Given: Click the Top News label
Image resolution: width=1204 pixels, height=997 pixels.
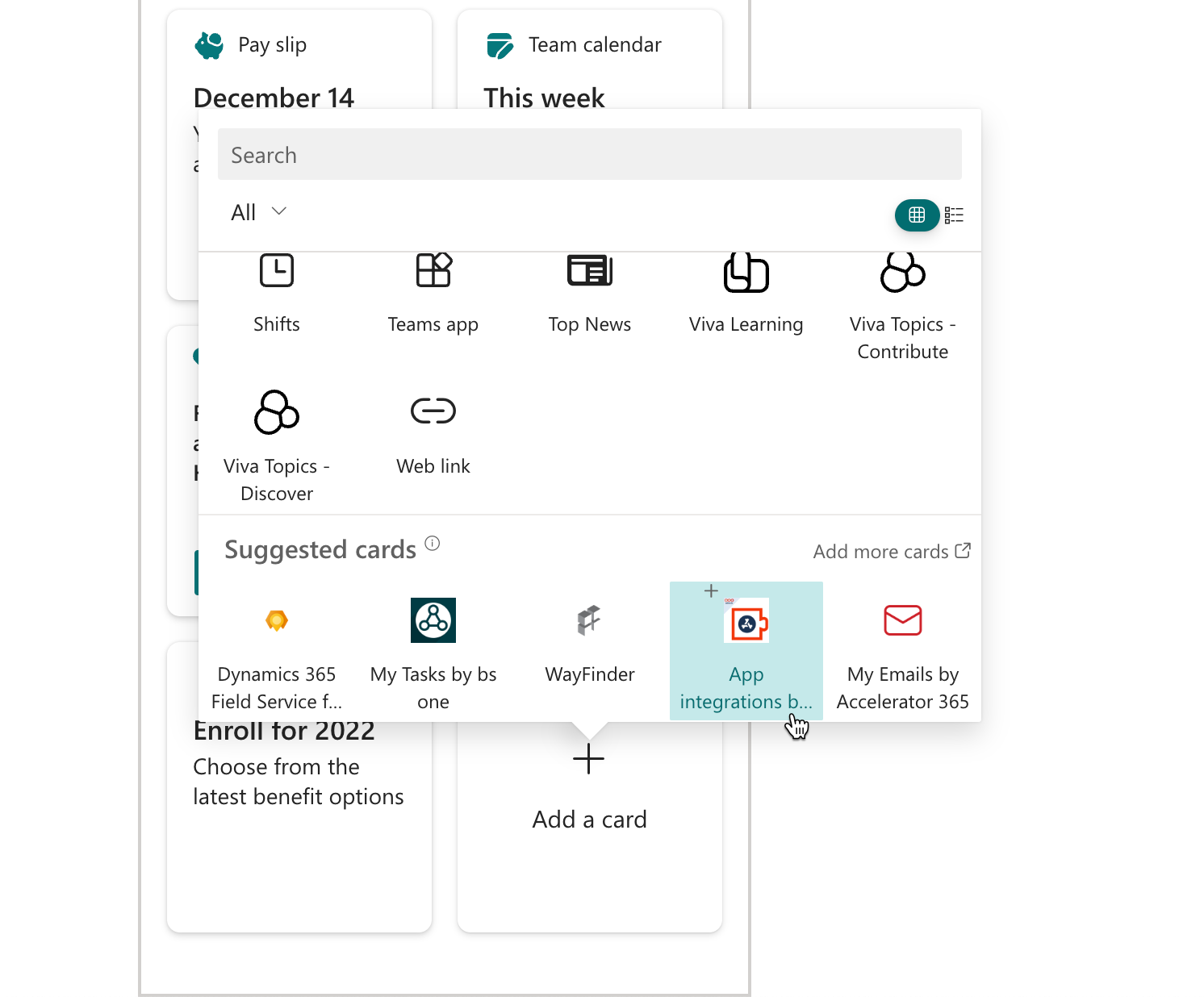Looking at the screenshot, I should [x=590, y=324].
